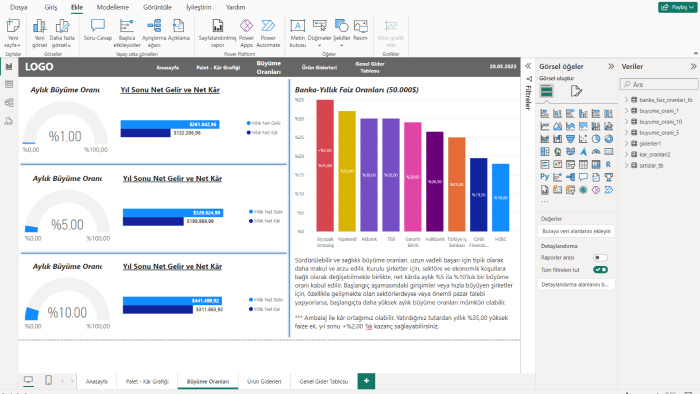The image size is (700, 394).
Task: Click %10.00 gauge visual
Action: click(x=67, y=303)
